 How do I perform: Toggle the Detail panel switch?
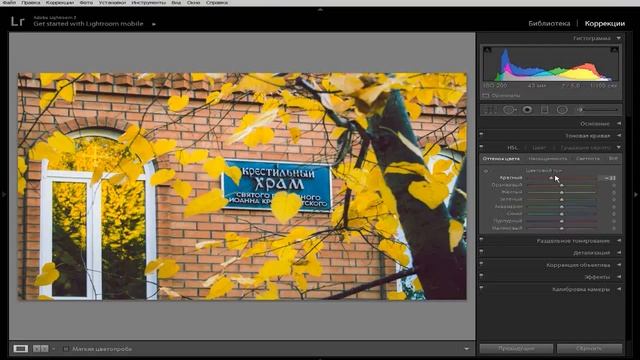[482, 251]
